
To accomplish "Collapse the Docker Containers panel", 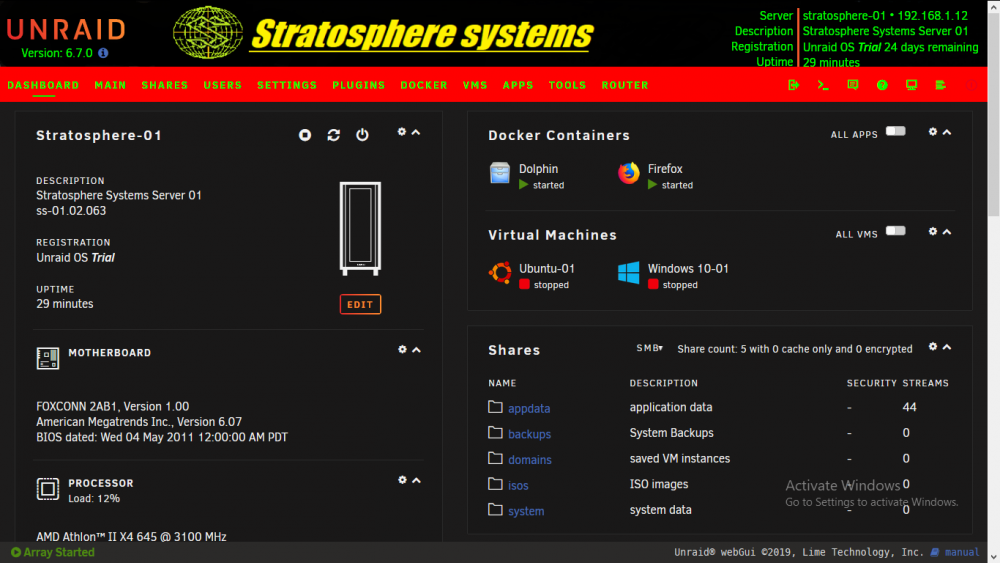I will click(x=947, y=132).
